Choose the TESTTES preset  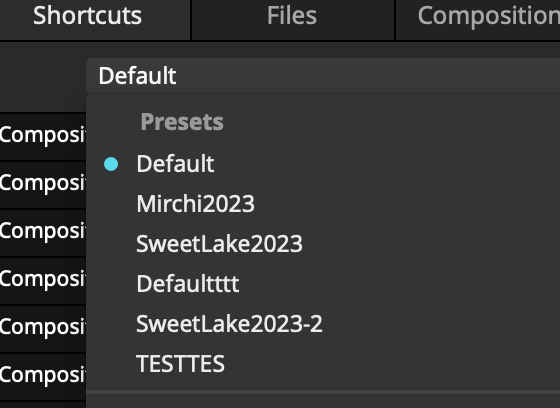tap(180, 364)
